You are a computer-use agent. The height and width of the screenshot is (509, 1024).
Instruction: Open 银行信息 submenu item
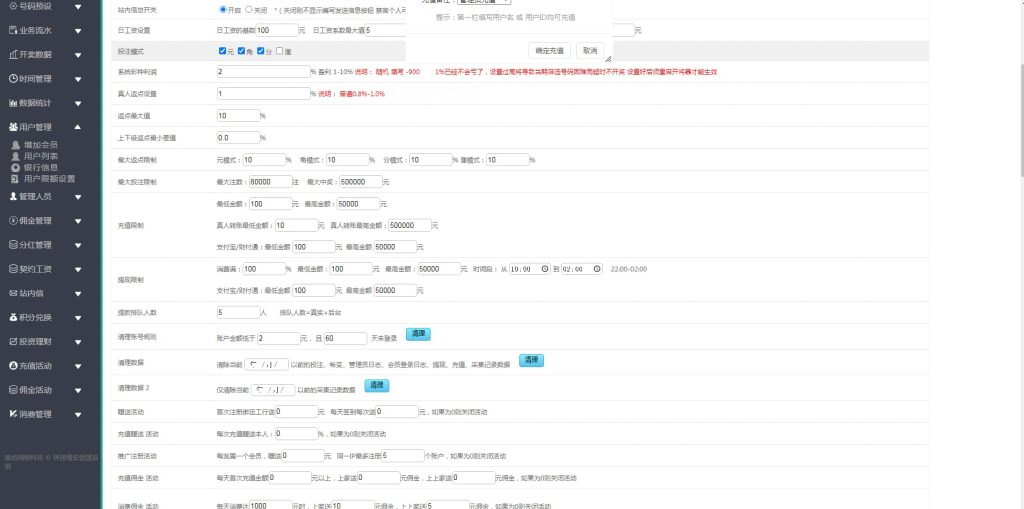coord(40,167)
